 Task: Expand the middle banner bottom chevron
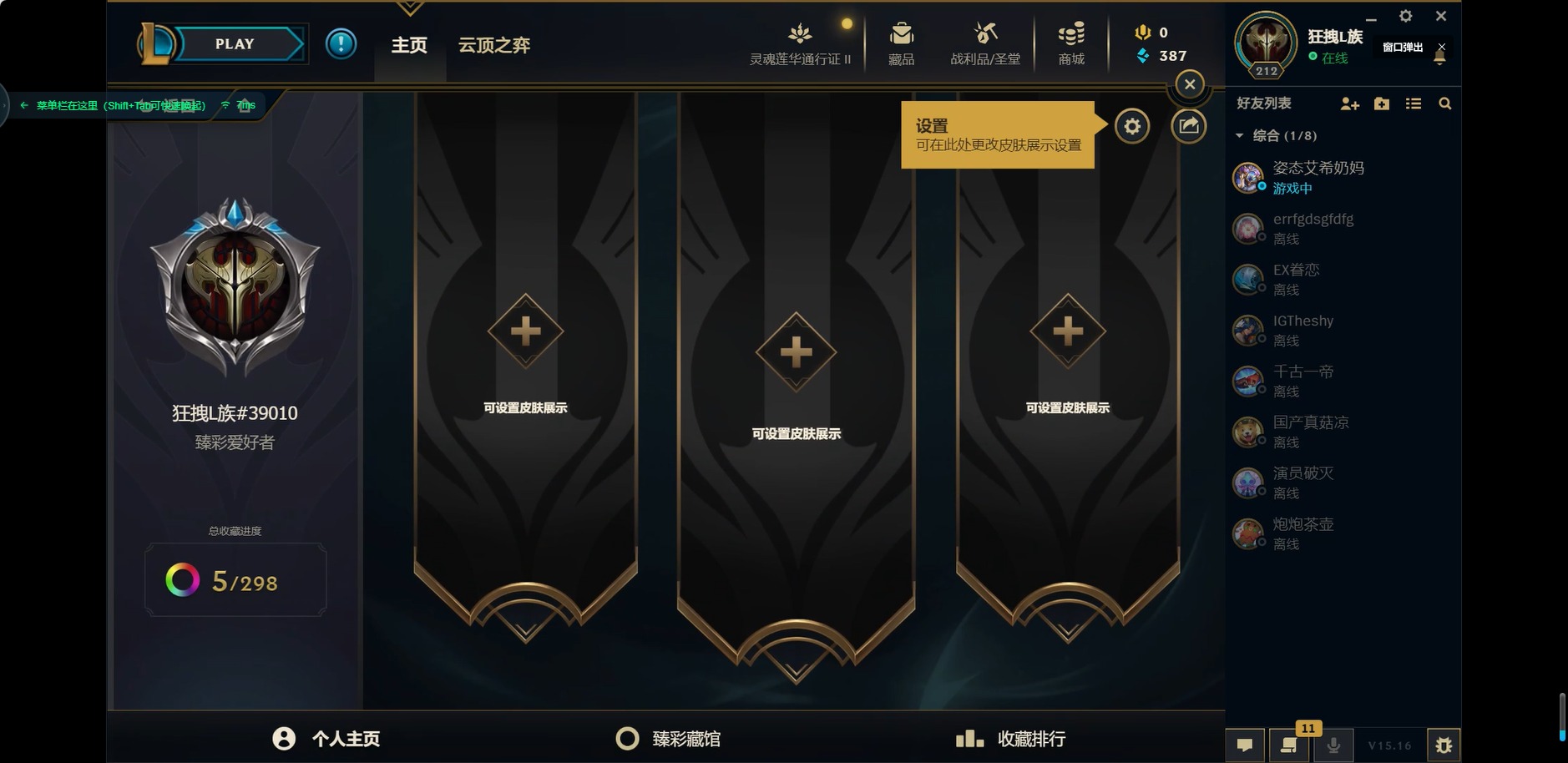pos(796,670)
